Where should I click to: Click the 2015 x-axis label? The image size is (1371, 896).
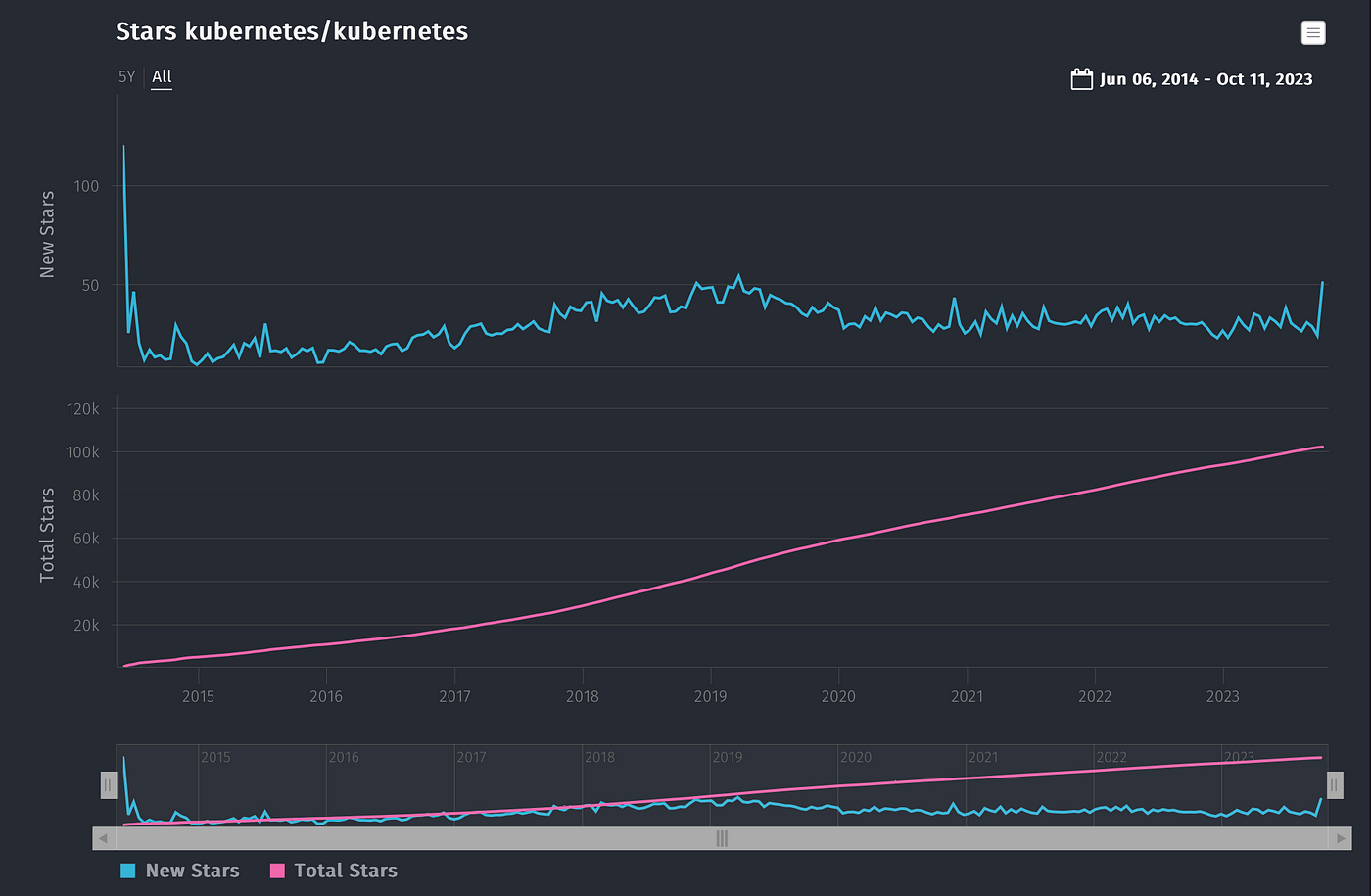coord(198,696)
